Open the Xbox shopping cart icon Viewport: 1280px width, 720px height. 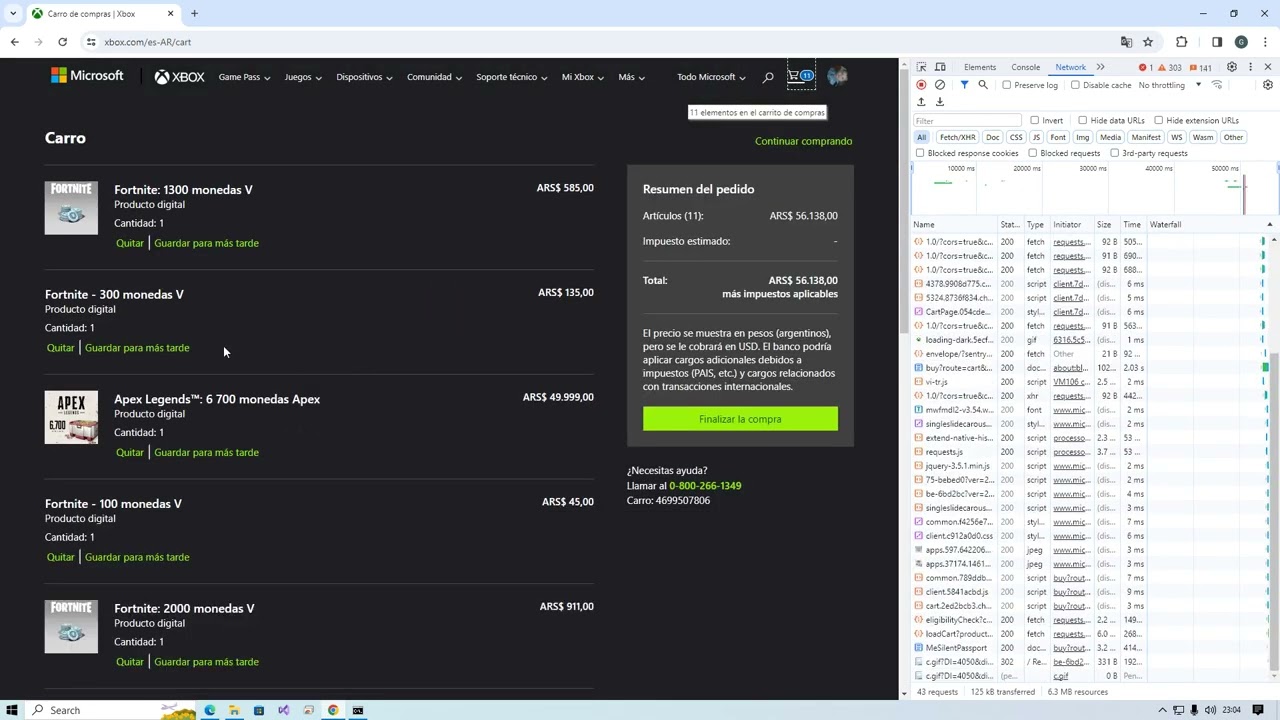point(800,76)
